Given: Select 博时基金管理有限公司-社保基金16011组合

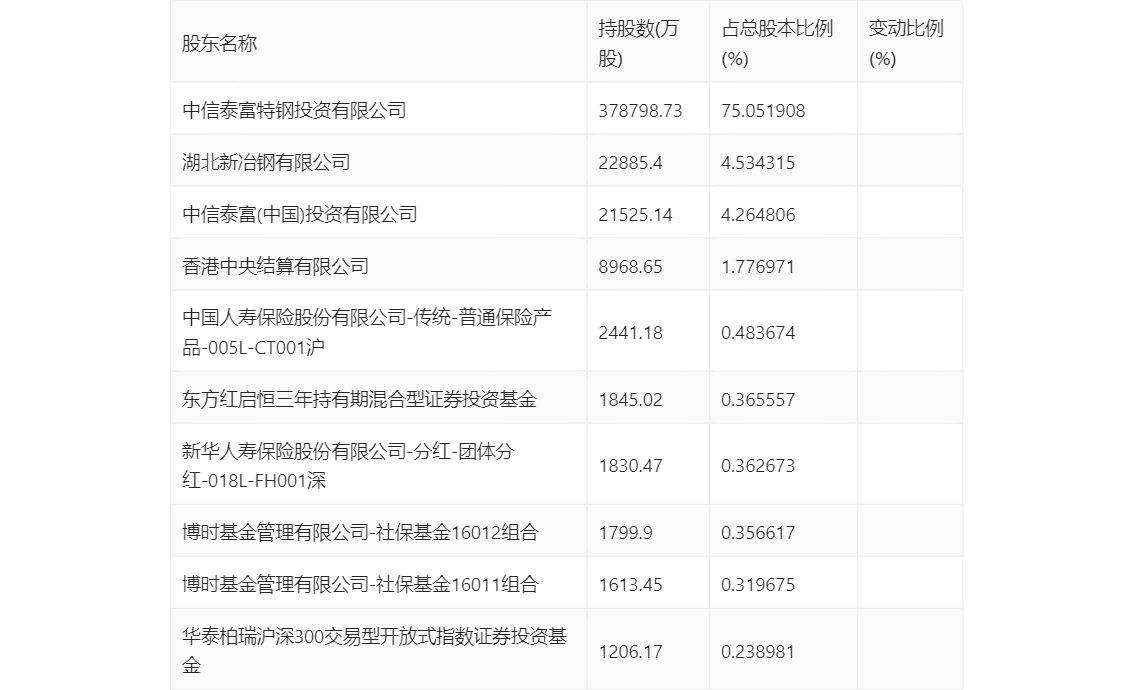Looking at the screenshot, I should (360, 584).
